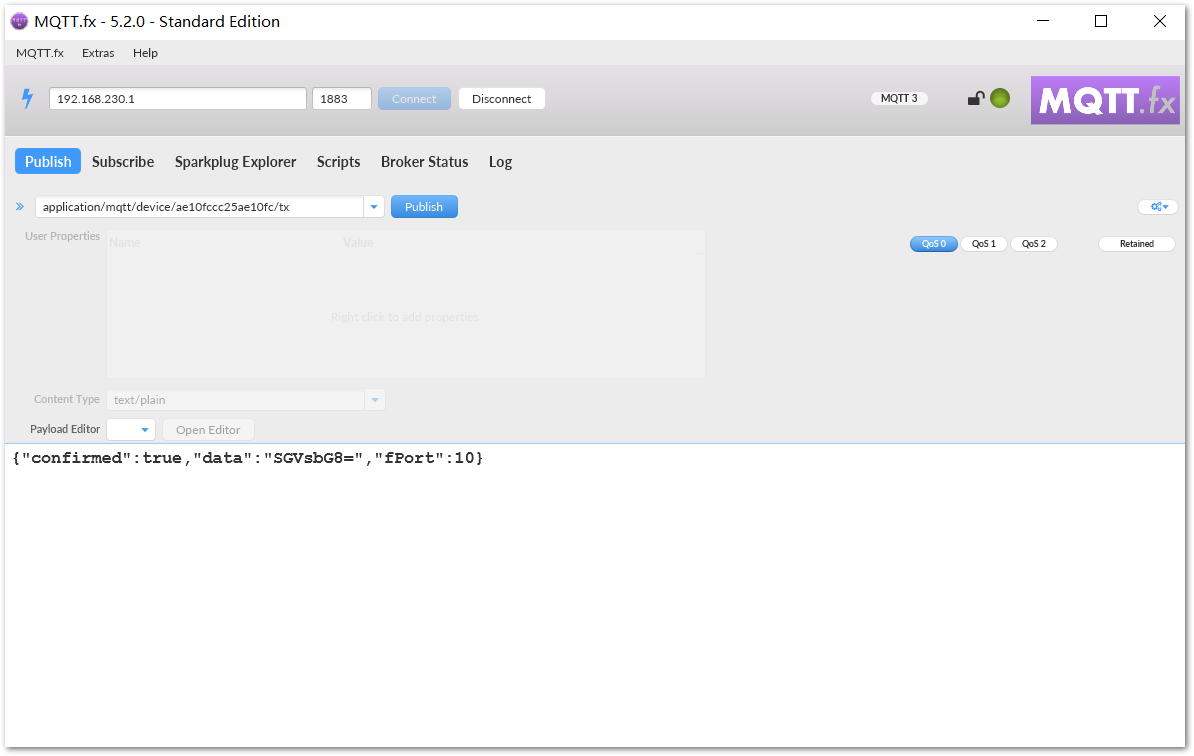The height and width of the screenshot is (756, 1194).
Task: Minimize the MQTT.fx window
Action: coord(1043,21)
